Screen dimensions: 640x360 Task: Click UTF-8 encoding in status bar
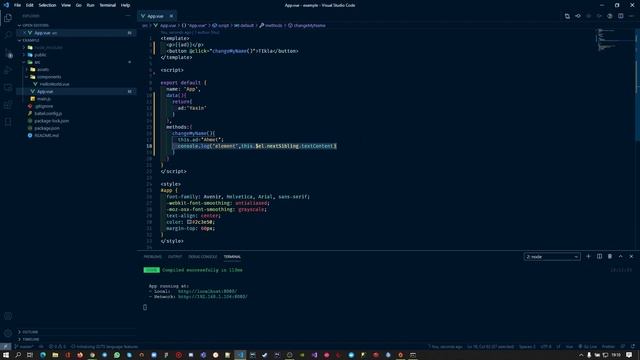pos(546,347)
